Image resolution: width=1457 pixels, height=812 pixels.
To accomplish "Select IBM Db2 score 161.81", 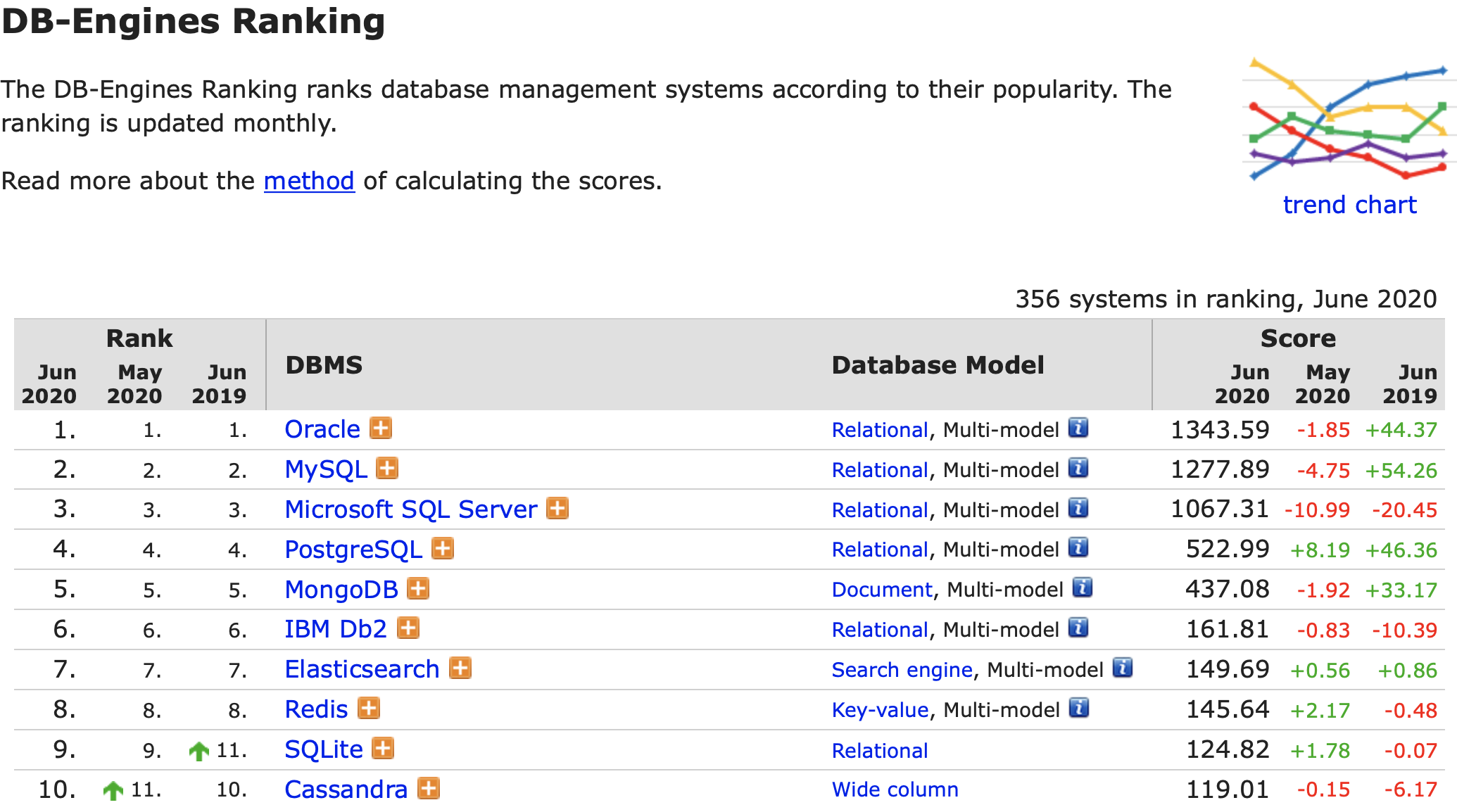I will pos(1228,629).
